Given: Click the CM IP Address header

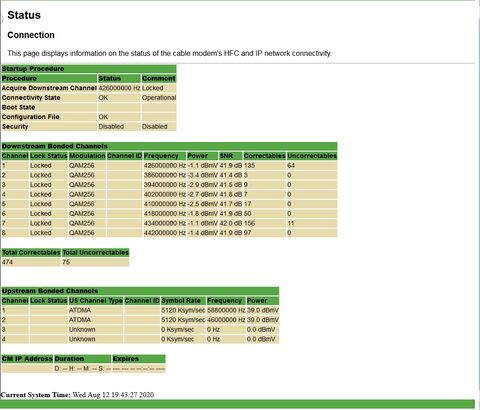Looking at the screenshot, I should pyautogui.click(x=27, y=359).
